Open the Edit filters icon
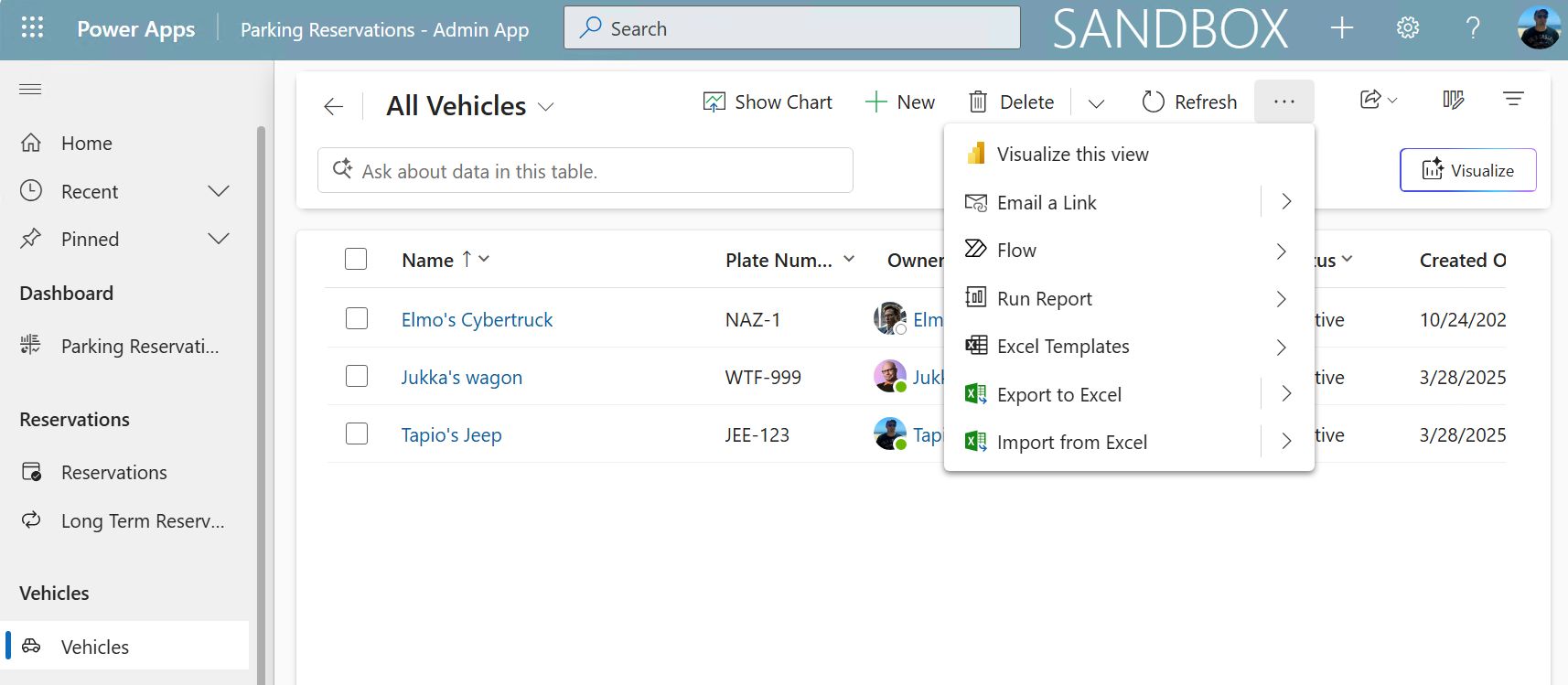 (x=1513, y=99)
